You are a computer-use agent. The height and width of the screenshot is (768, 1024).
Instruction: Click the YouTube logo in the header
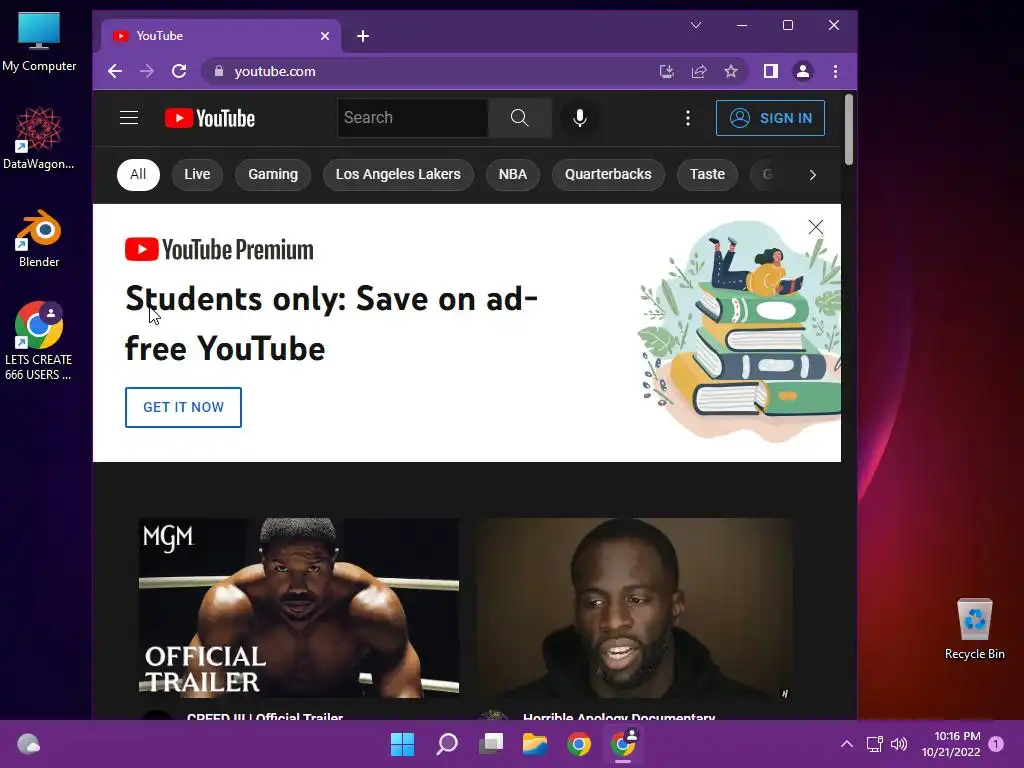pos(210,118)
